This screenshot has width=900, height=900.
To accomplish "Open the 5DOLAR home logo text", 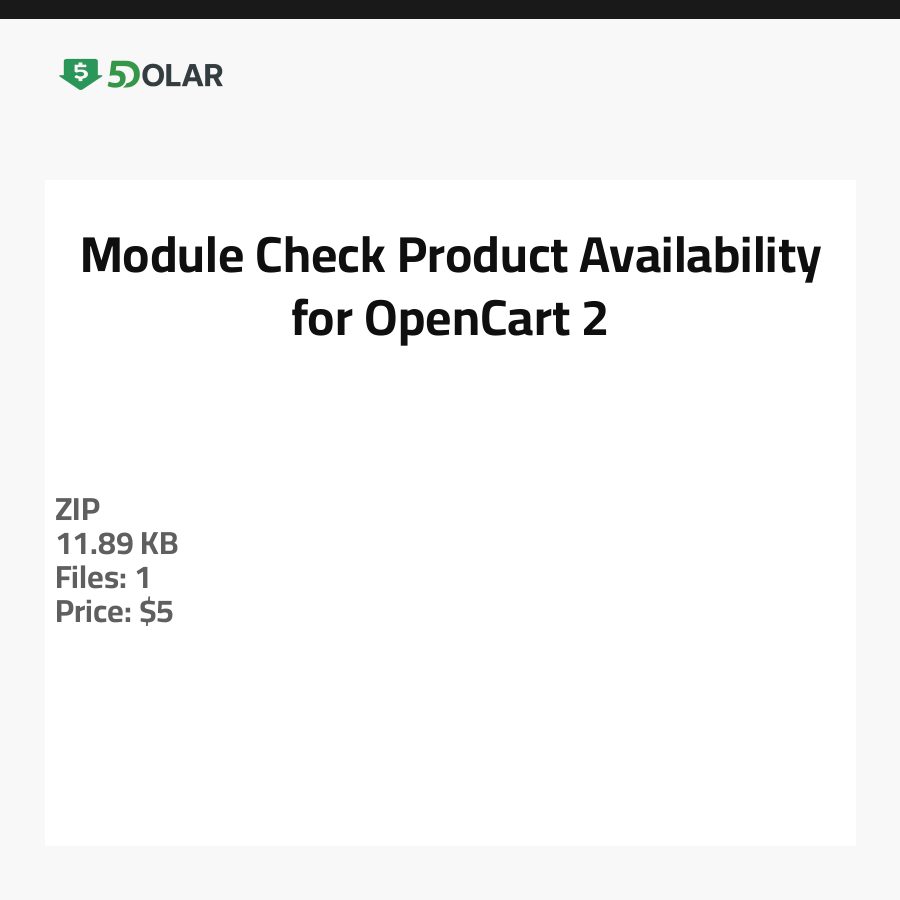I will click(x=182, y=75).
